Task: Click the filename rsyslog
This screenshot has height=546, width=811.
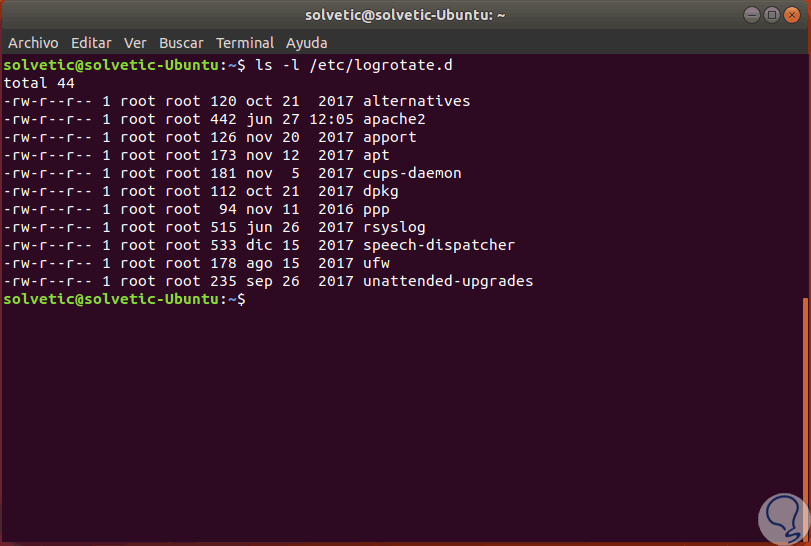Action: click(x=394, y=228)
